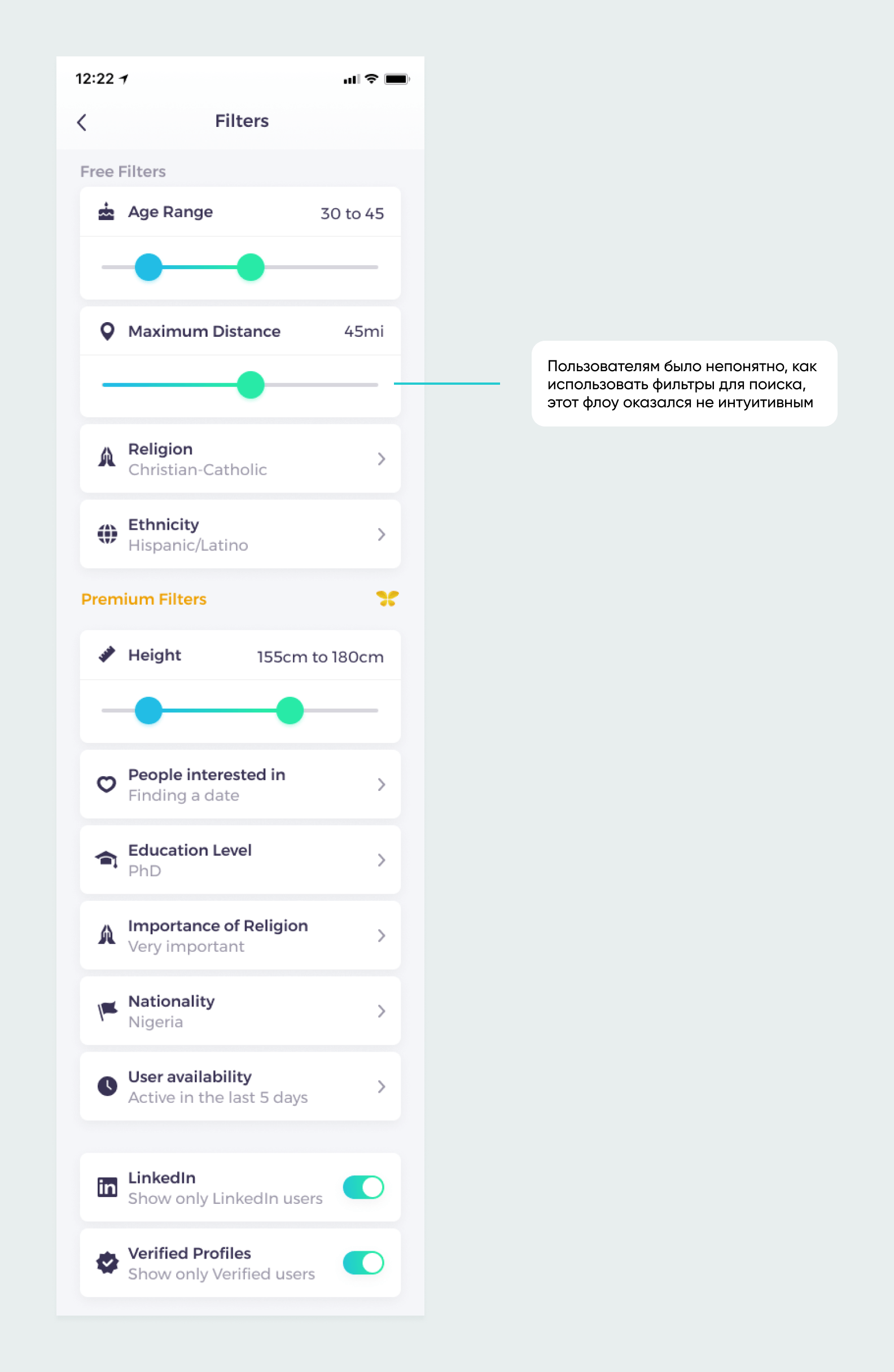Click the yellow butterfly premium icon
Screen dimensions: 894x1372
(387, 599)
